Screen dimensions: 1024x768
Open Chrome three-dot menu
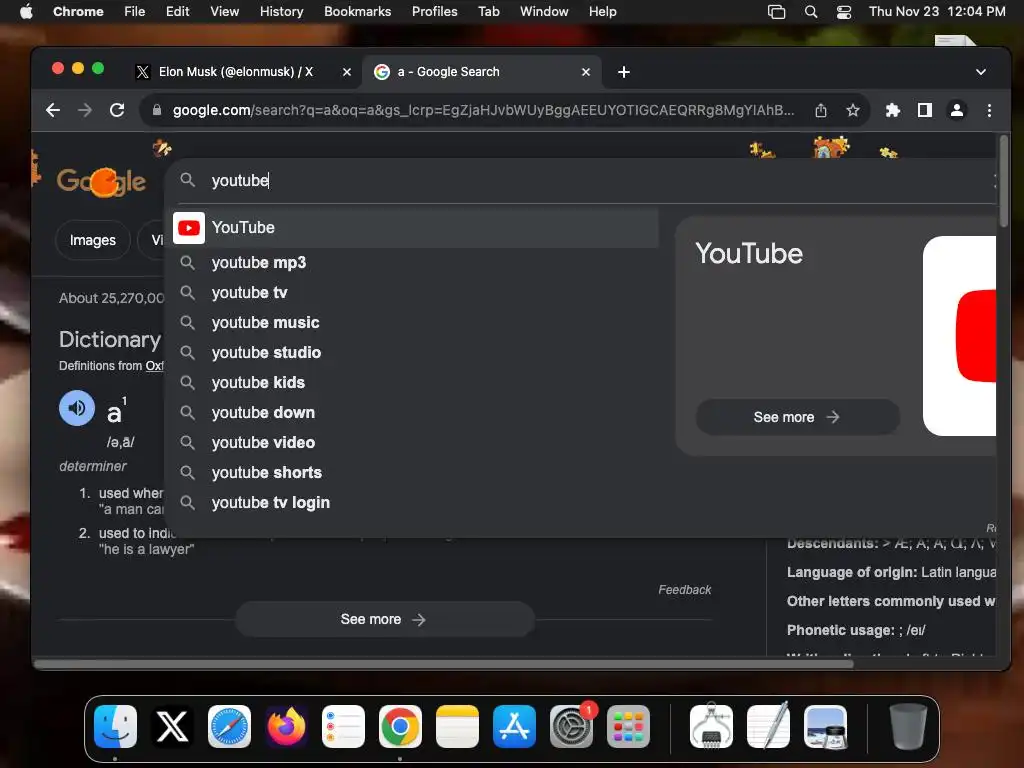[x=989, y=110]
